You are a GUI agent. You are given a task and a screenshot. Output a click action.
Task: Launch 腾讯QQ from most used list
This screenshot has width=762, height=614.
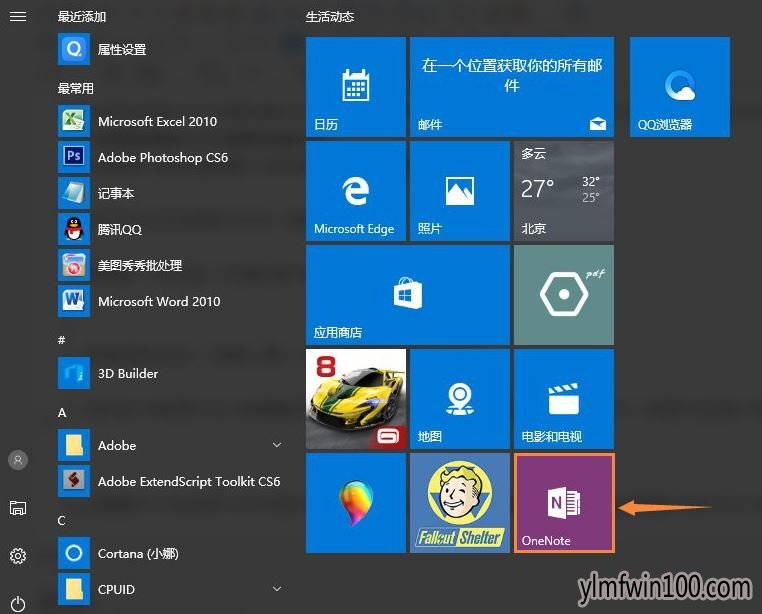[x=170, y=229]
